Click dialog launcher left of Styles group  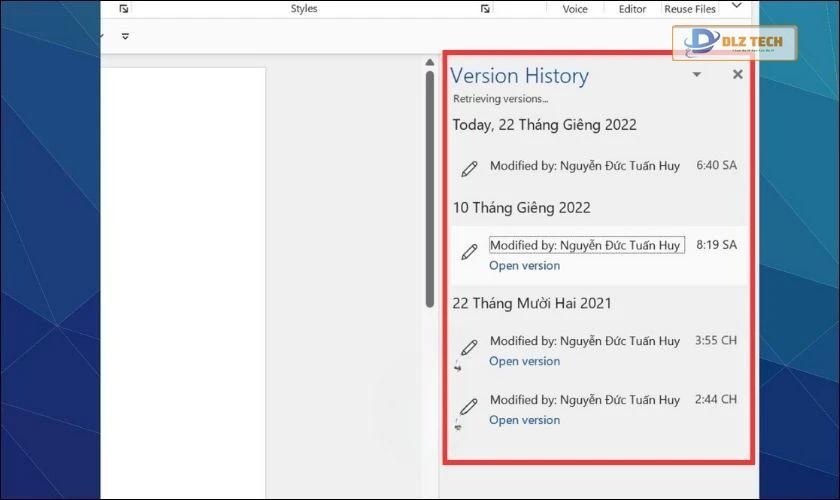click(x=124, y=9)
